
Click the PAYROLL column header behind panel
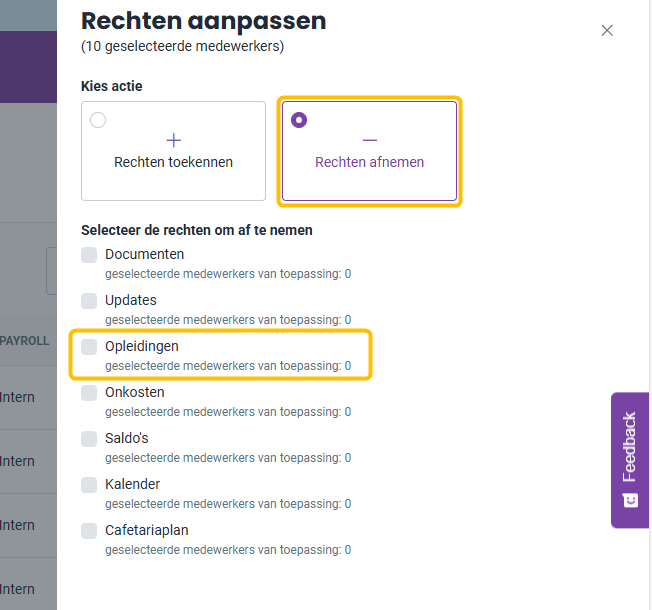25,341
